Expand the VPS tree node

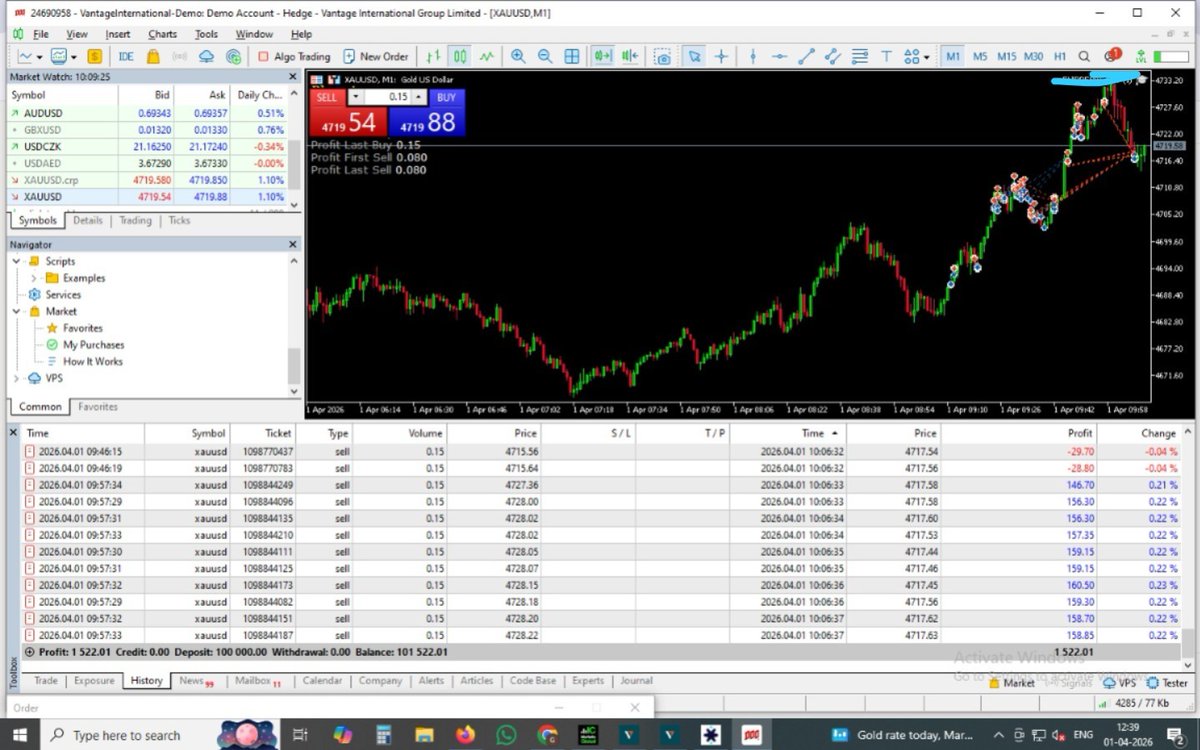pos(17,378)
